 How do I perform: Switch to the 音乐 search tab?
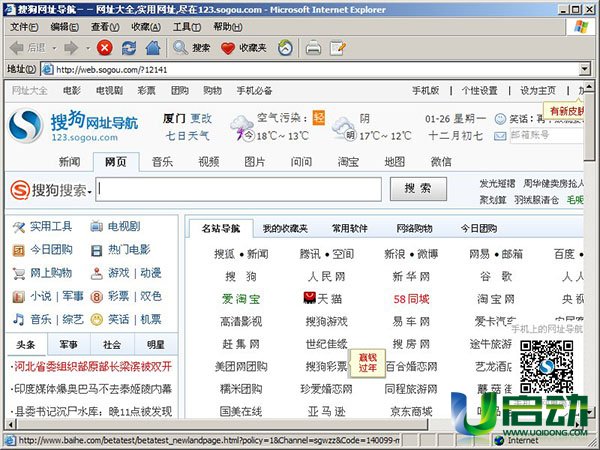(162, 162)
